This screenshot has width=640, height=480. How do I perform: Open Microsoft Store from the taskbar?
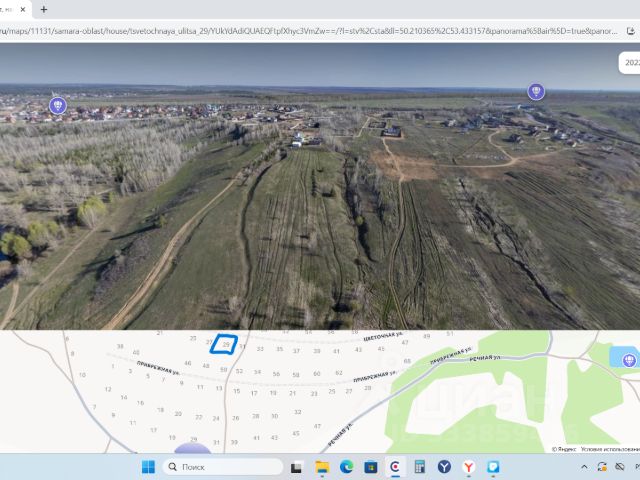click(x=371, y=467)
